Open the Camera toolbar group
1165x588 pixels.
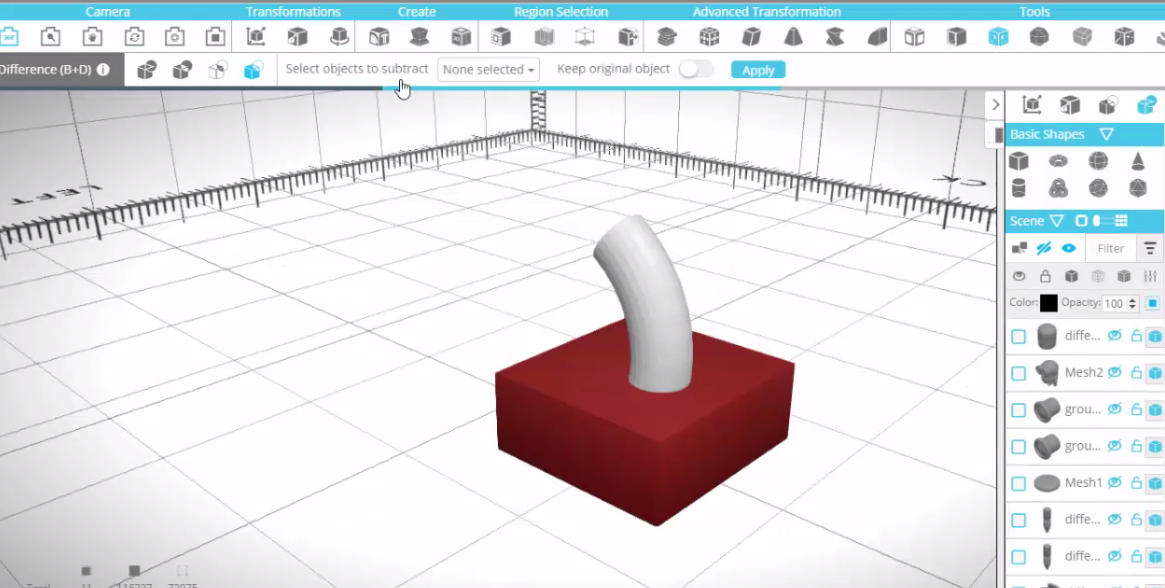coord(108,12)
